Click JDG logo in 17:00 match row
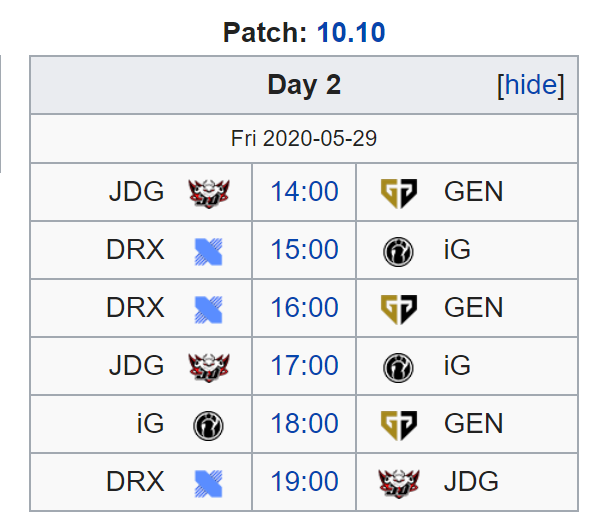This screenshot has width=616, height=526. [x=209, y=367]
